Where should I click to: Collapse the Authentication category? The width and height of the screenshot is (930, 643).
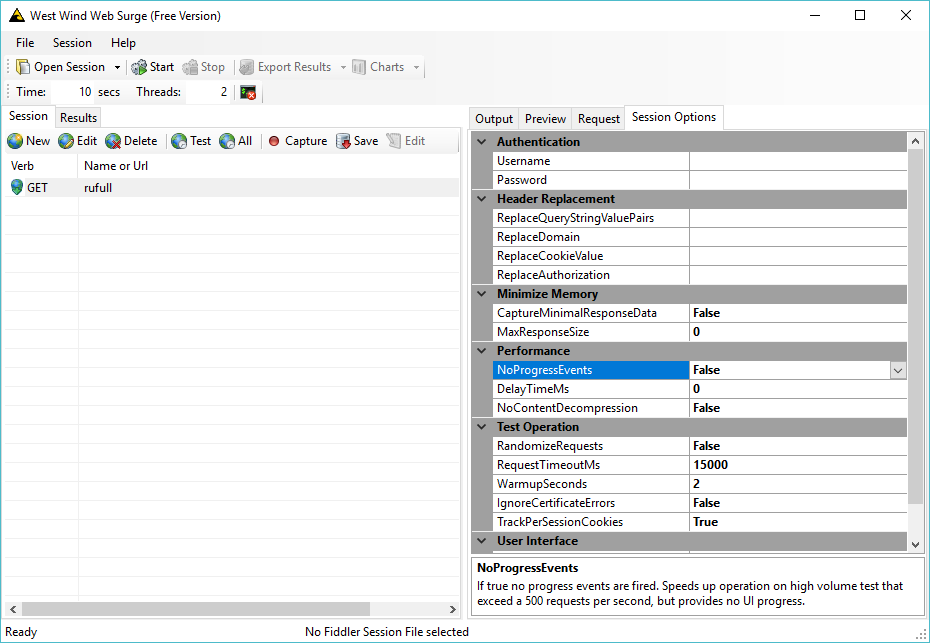coord(482,142)
